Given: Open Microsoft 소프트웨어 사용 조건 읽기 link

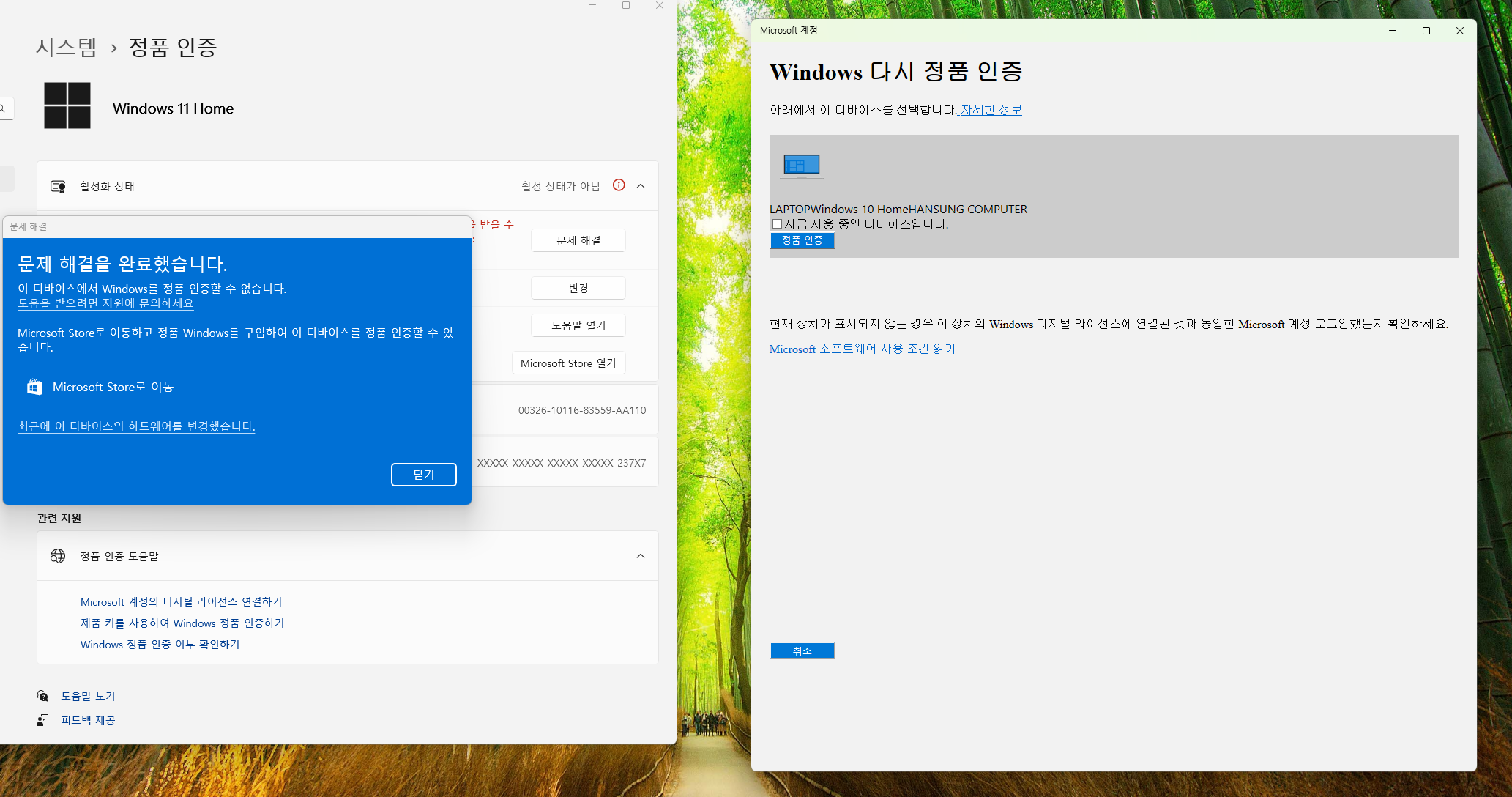Looking at the screenshot, I should pyautogui.click(x=862, y=349).
